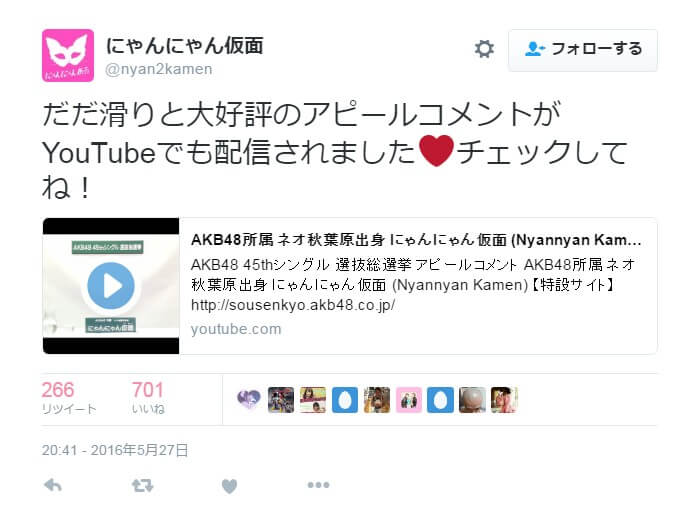Screen dimensions: 699x527
Task: Open the pink cat mask profile avatar
Action: [68, 56]
